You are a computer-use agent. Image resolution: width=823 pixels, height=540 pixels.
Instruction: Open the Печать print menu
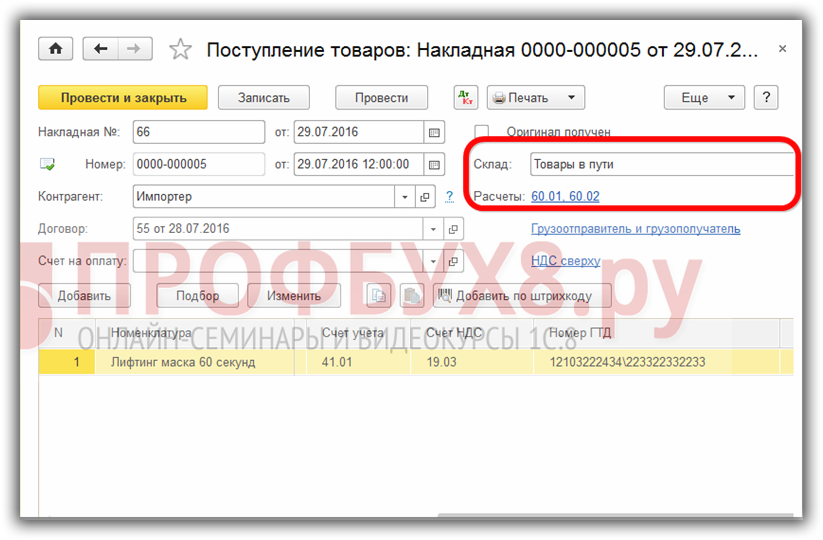[535, 98]
